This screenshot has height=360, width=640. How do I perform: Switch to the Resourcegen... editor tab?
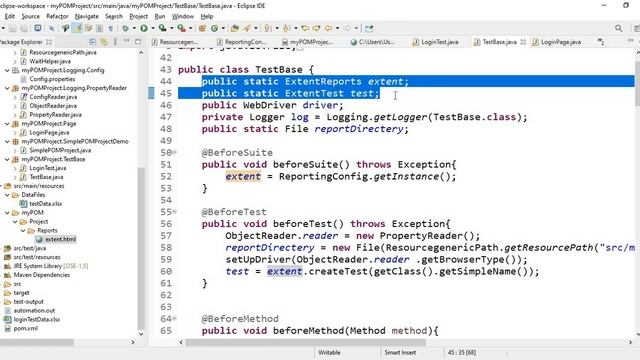pyautogui.click(x=175, y=42)
